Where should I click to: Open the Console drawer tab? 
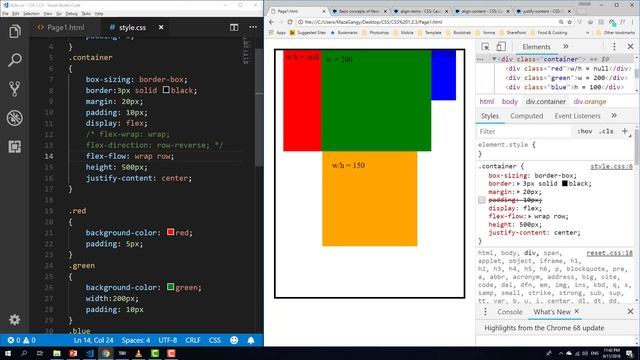[509, 311]
